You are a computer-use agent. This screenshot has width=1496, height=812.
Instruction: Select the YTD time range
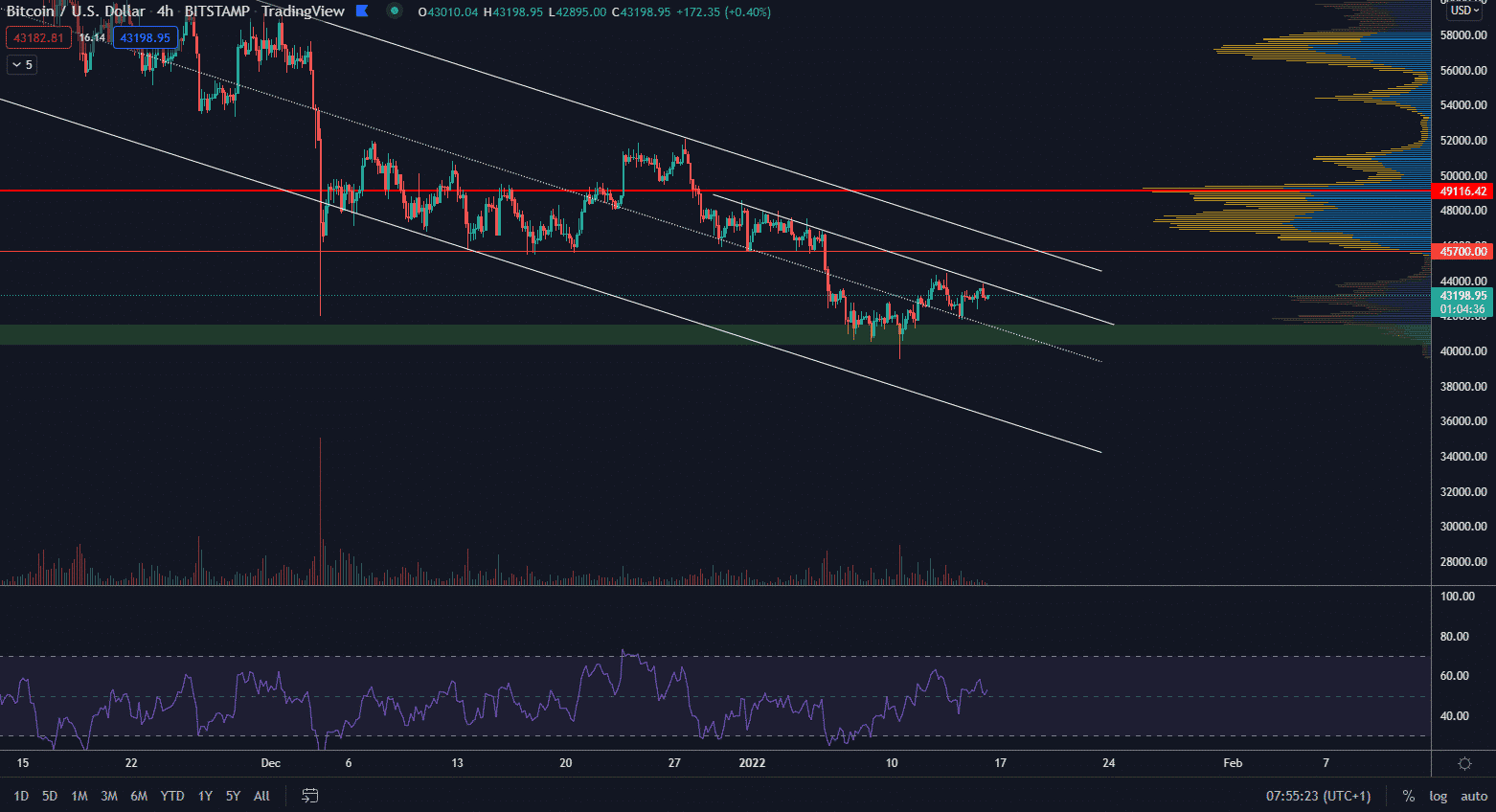[172, 796]
